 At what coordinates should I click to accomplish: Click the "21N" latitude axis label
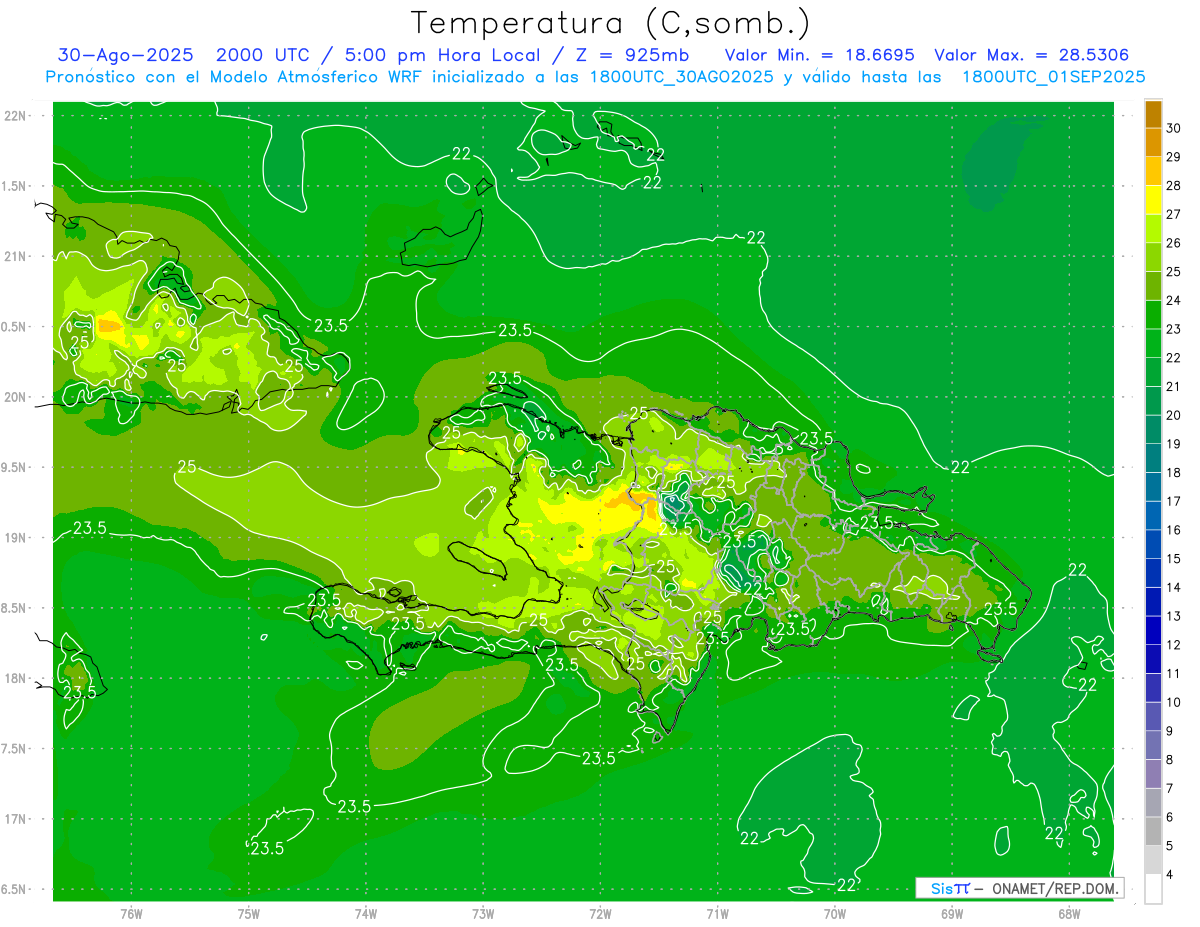coord(15,256)
